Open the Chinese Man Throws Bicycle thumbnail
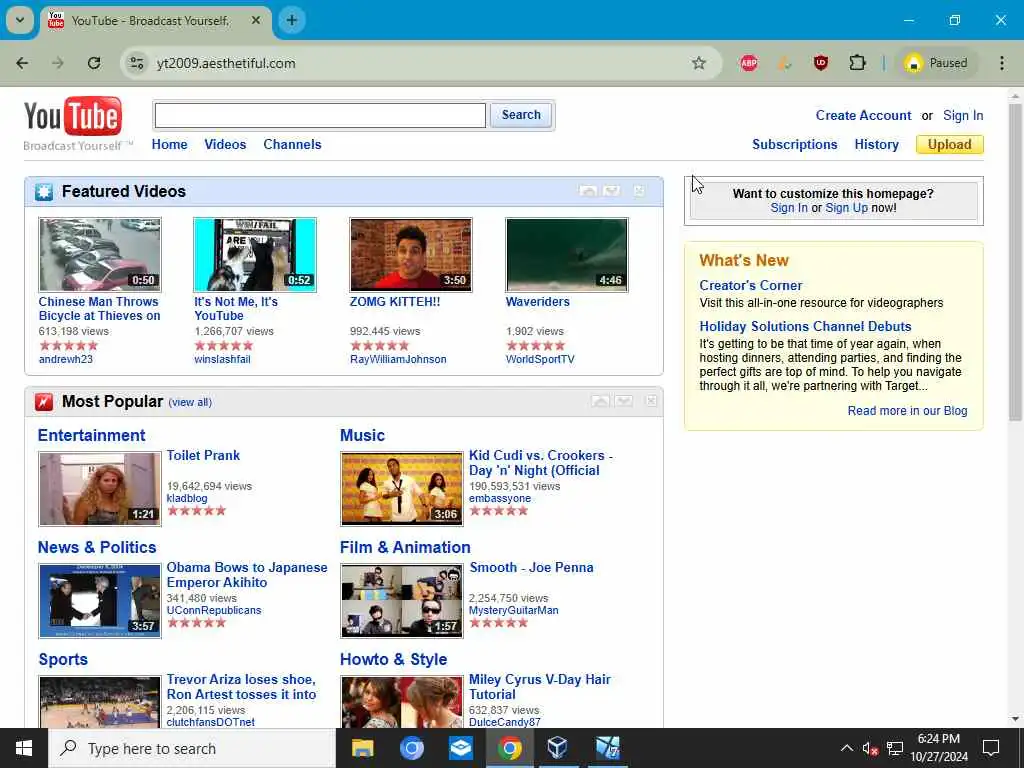The image size is (1024, 768). coord(100,255)
